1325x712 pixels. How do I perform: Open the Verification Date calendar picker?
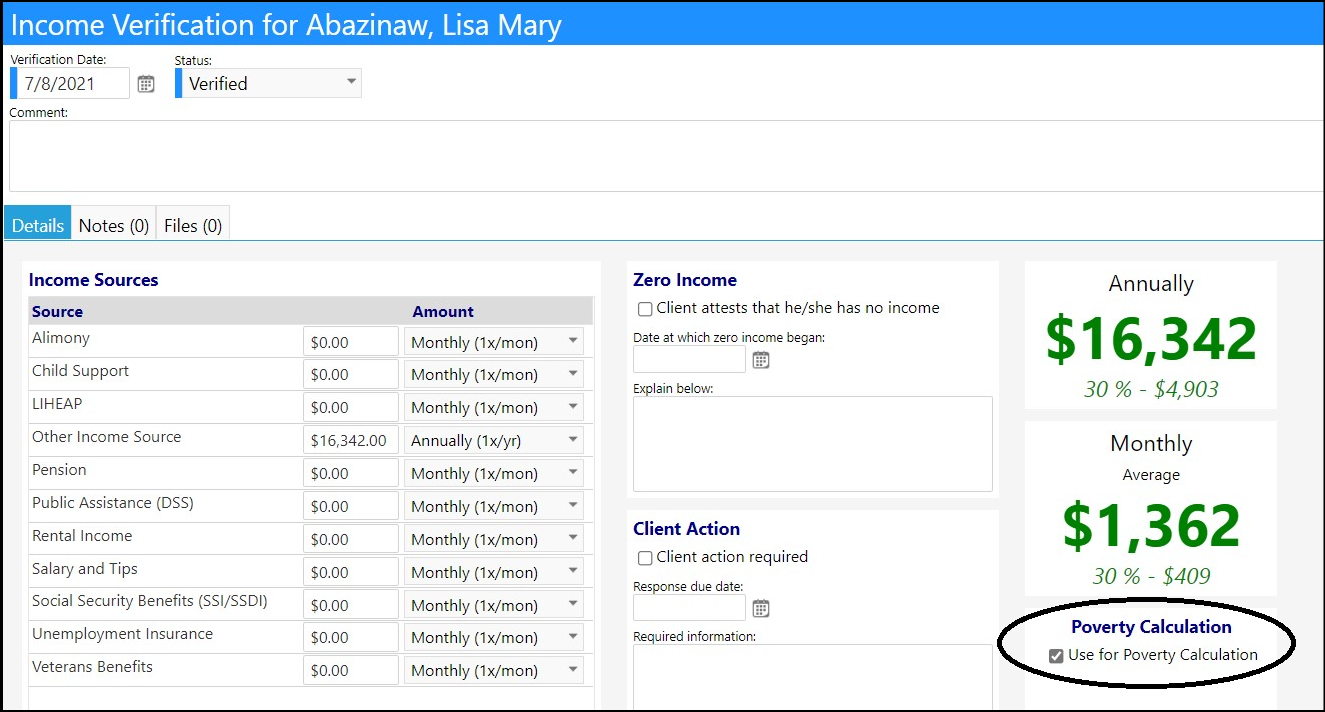click(146, 84)
